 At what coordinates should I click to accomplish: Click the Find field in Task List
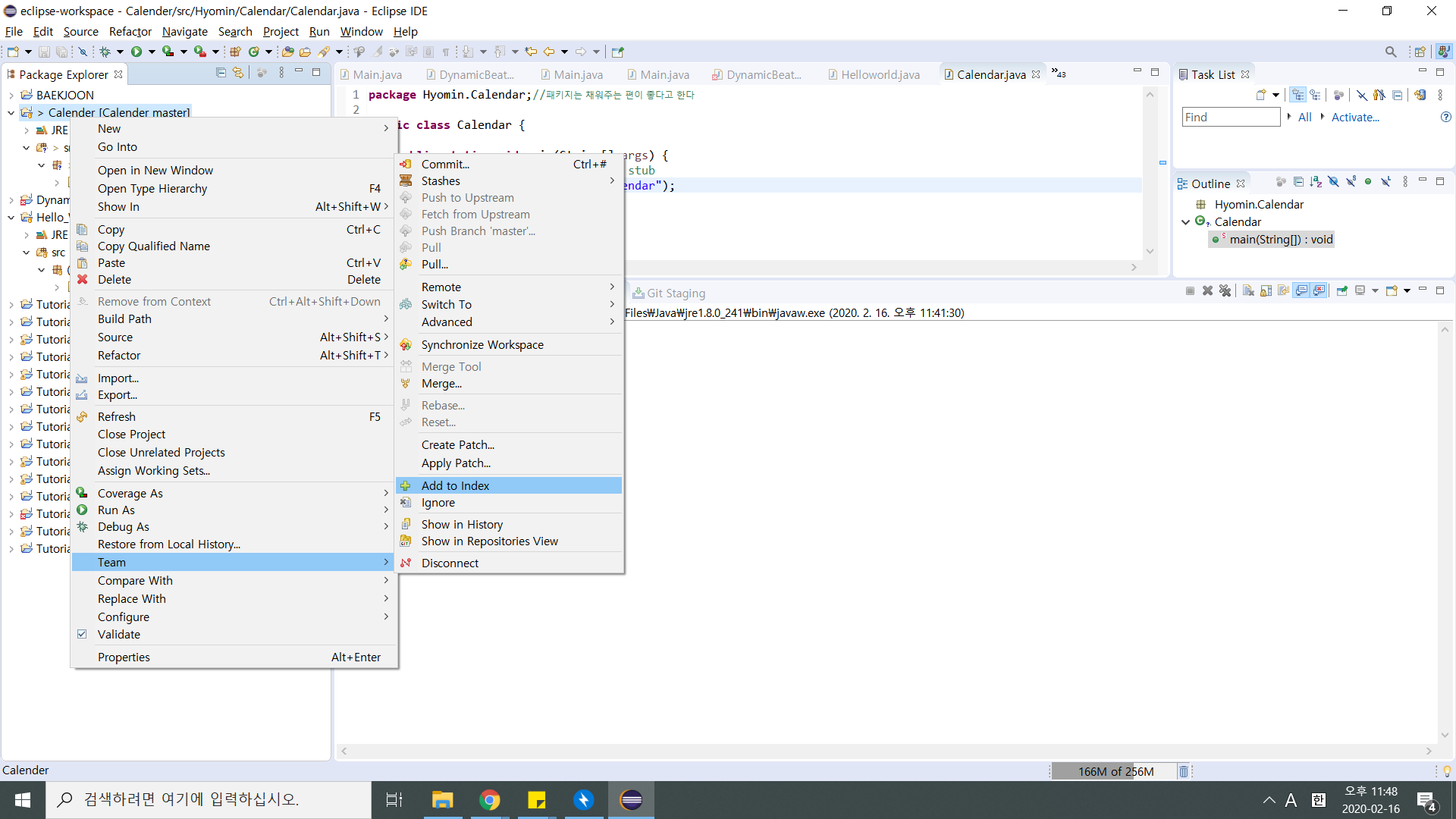coord(1230,117)
